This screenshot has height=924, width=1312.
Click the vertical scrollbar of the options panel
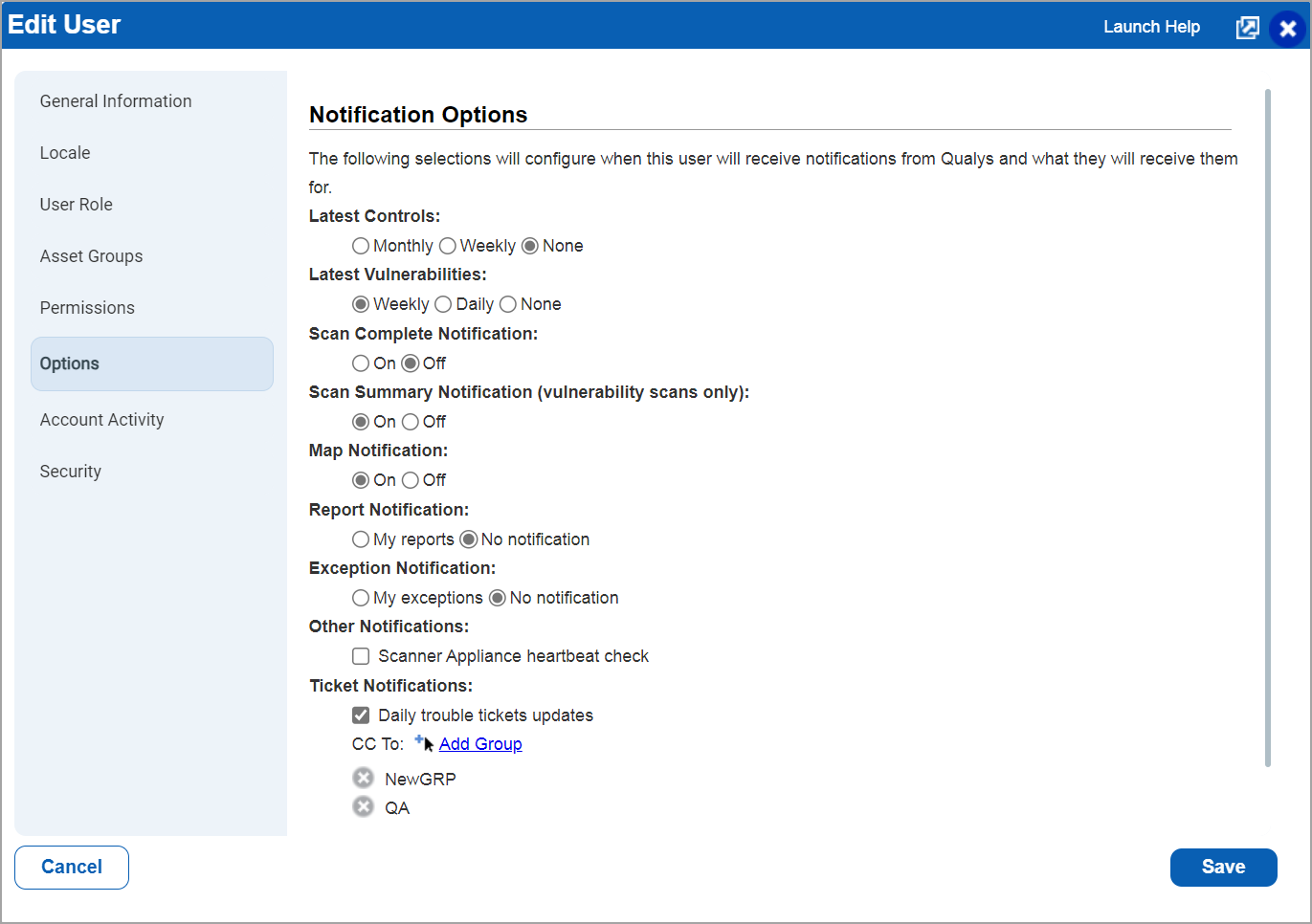(x=1268, y=428)
